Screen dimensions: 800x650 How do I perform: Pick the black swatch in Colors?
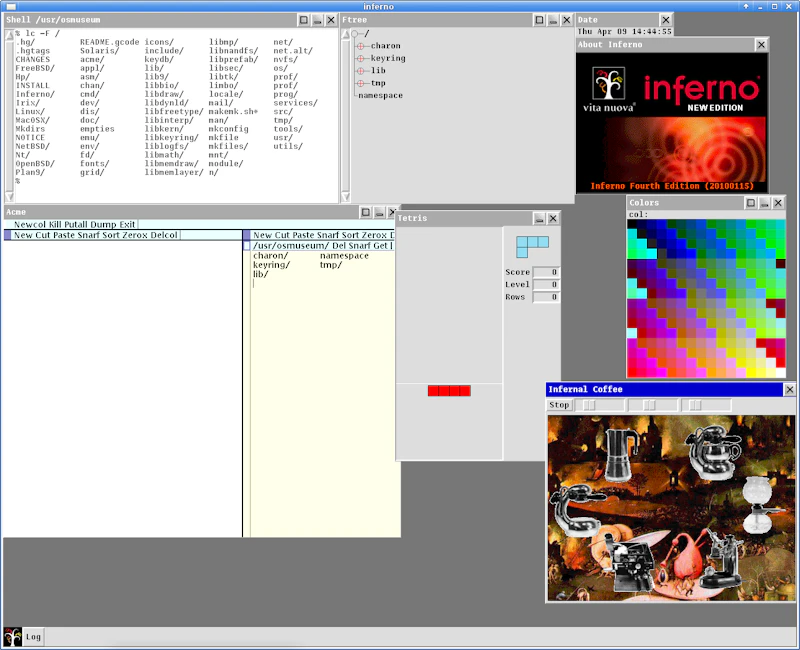pyautogui.click(x=632, y=224)
